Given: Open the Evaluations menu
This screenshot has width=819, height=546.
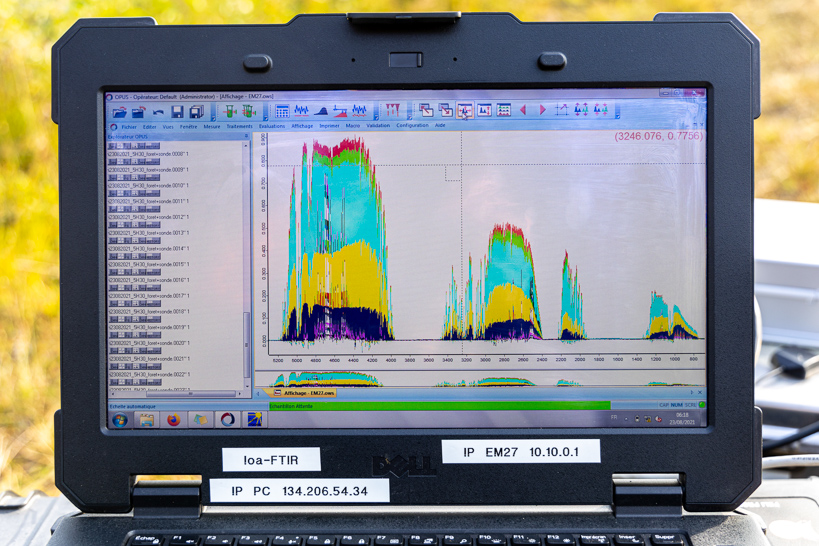Looking at the screenshot, I should [272, 126].
